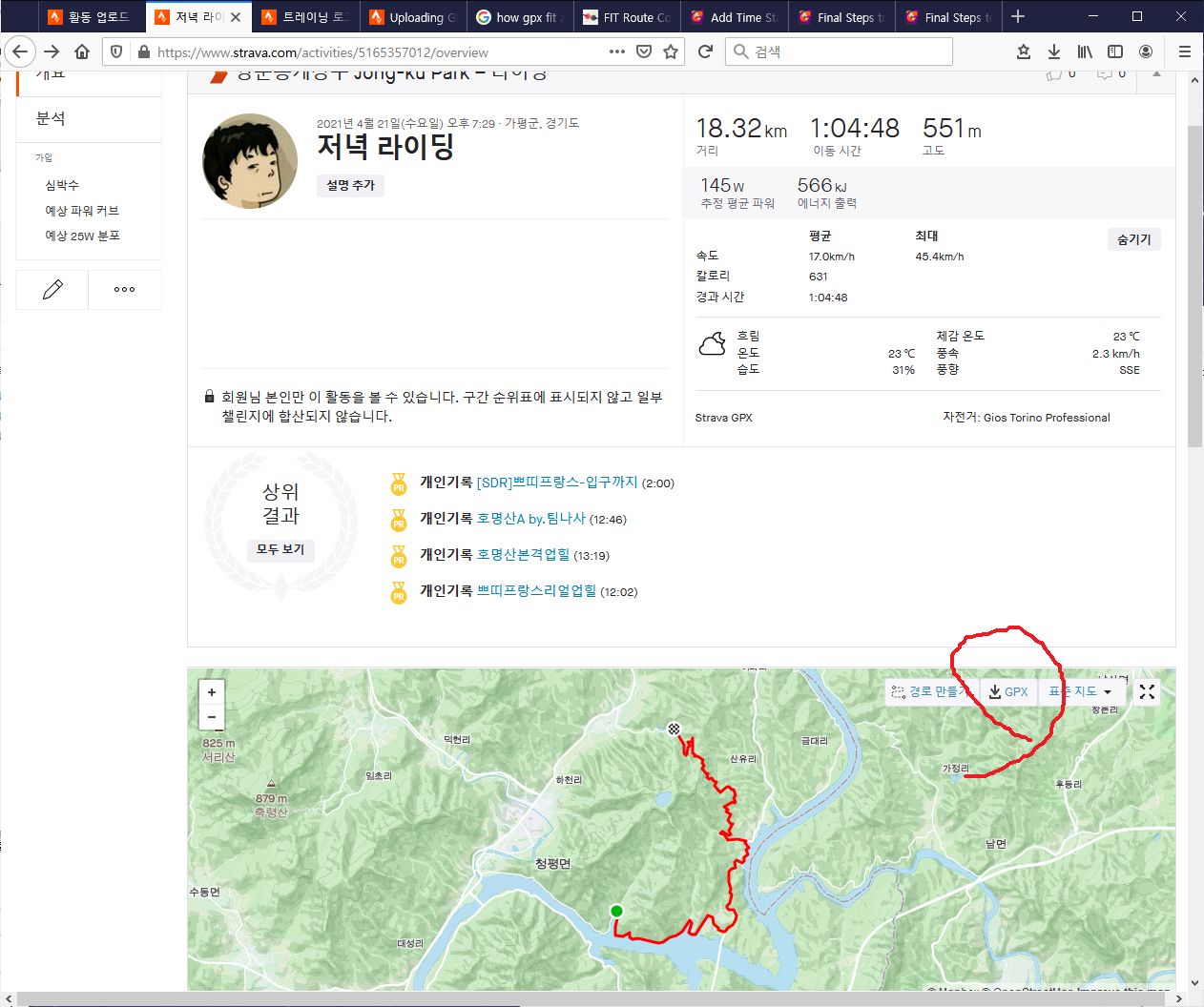Open a new browser tab
This screenshot has height=1007, width=1204.
(1018, 16)
